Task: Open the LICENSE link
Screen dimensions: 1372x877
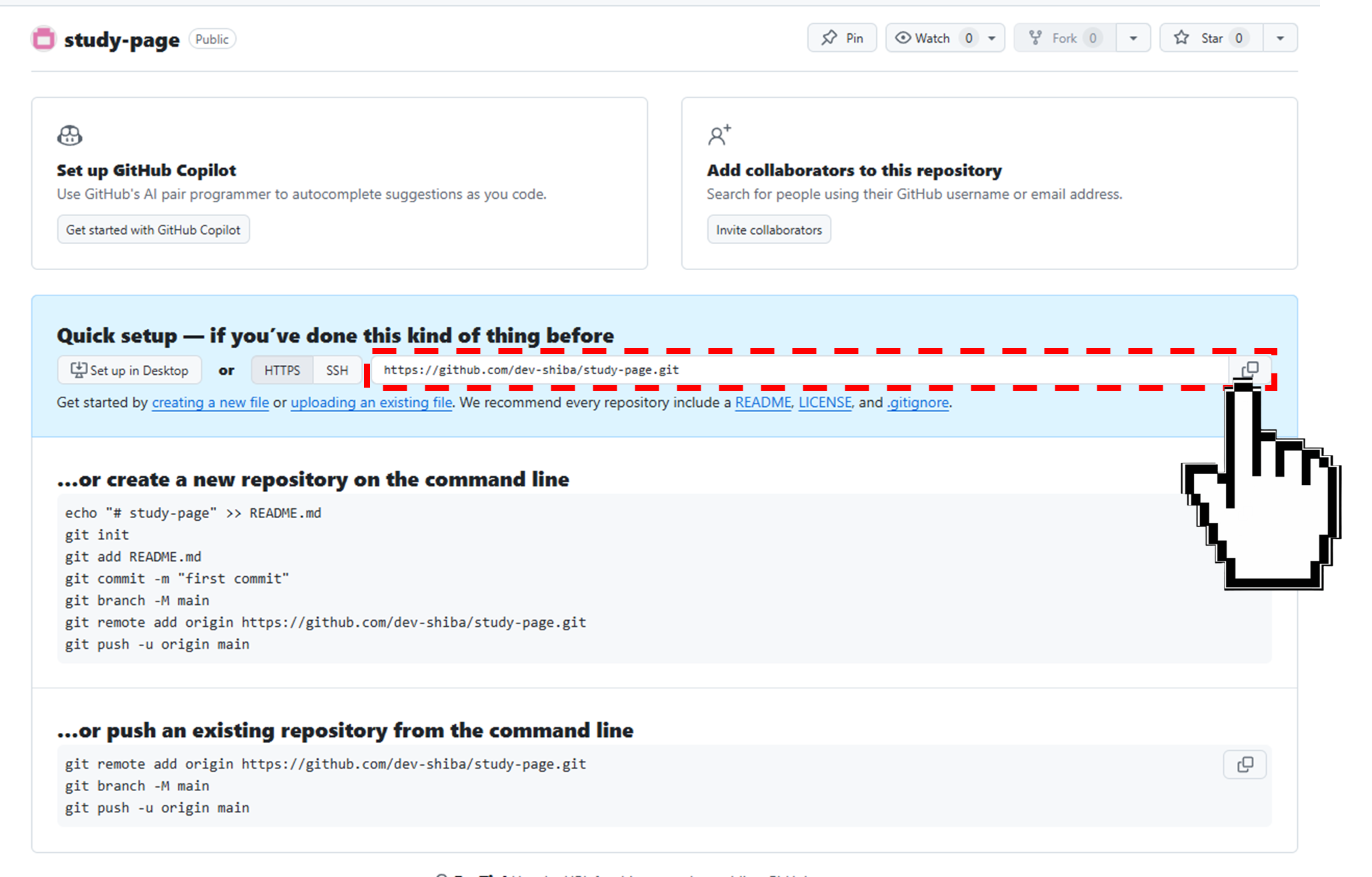Action: pyautogui.click(x=825, y=402)
